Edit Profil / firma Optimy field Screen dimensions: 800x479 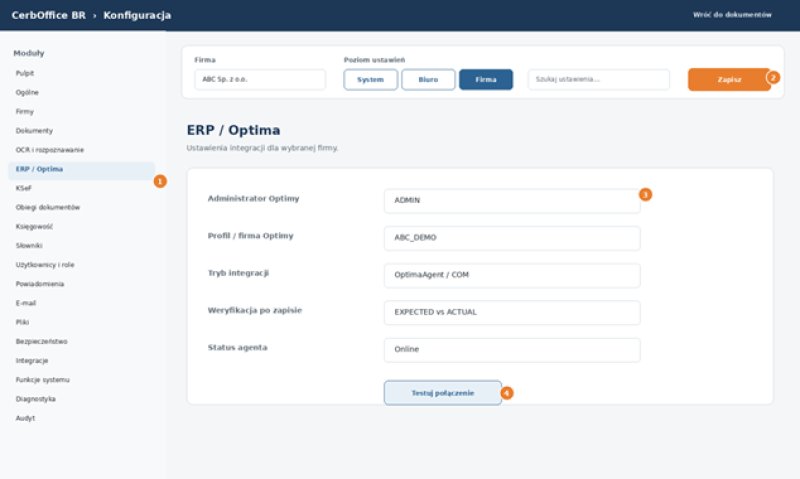tap(512, 238)
